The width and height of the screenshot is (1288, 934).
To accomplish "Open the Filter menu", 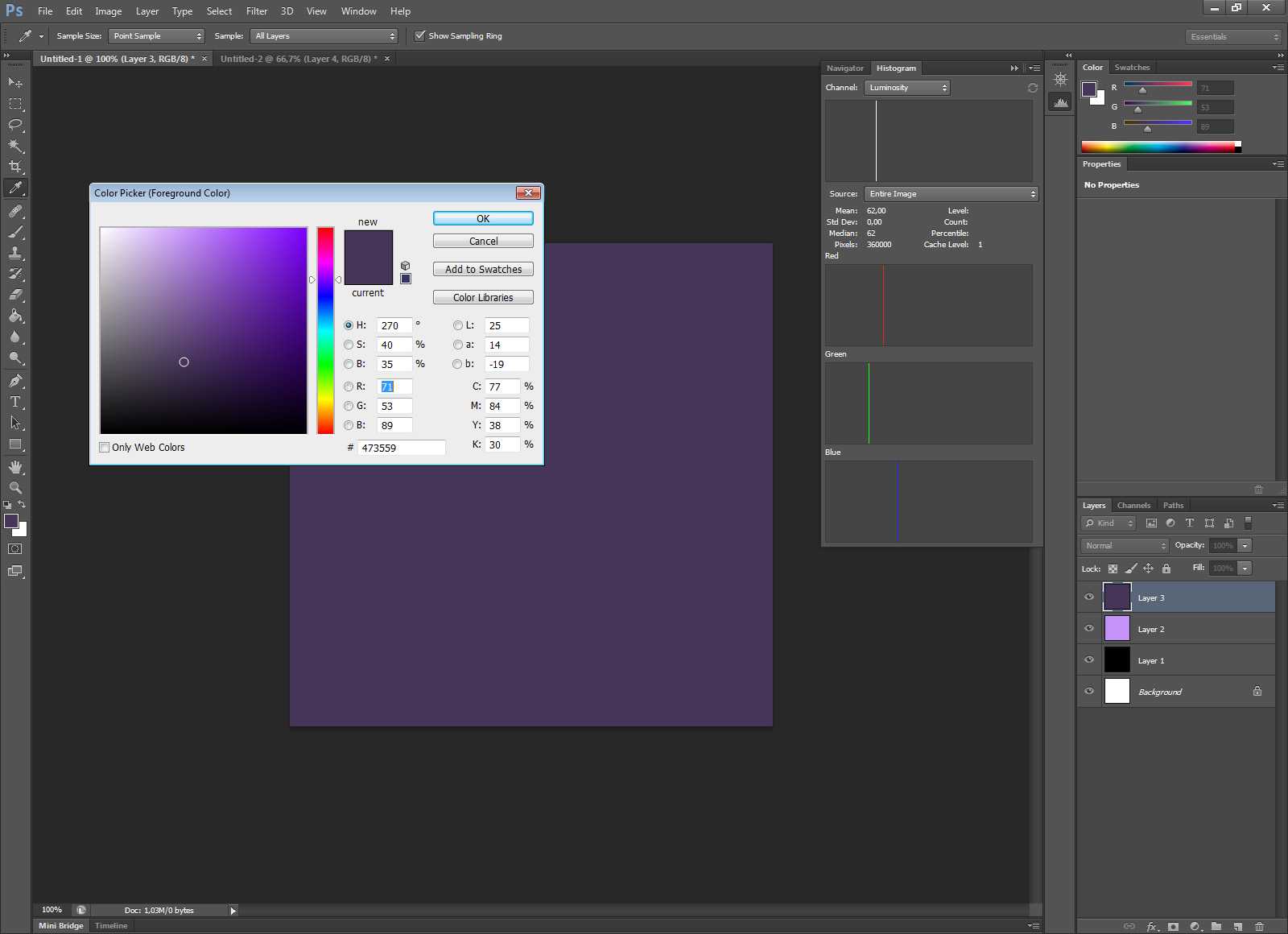I will pyautogui.click(x=256, y=11).
